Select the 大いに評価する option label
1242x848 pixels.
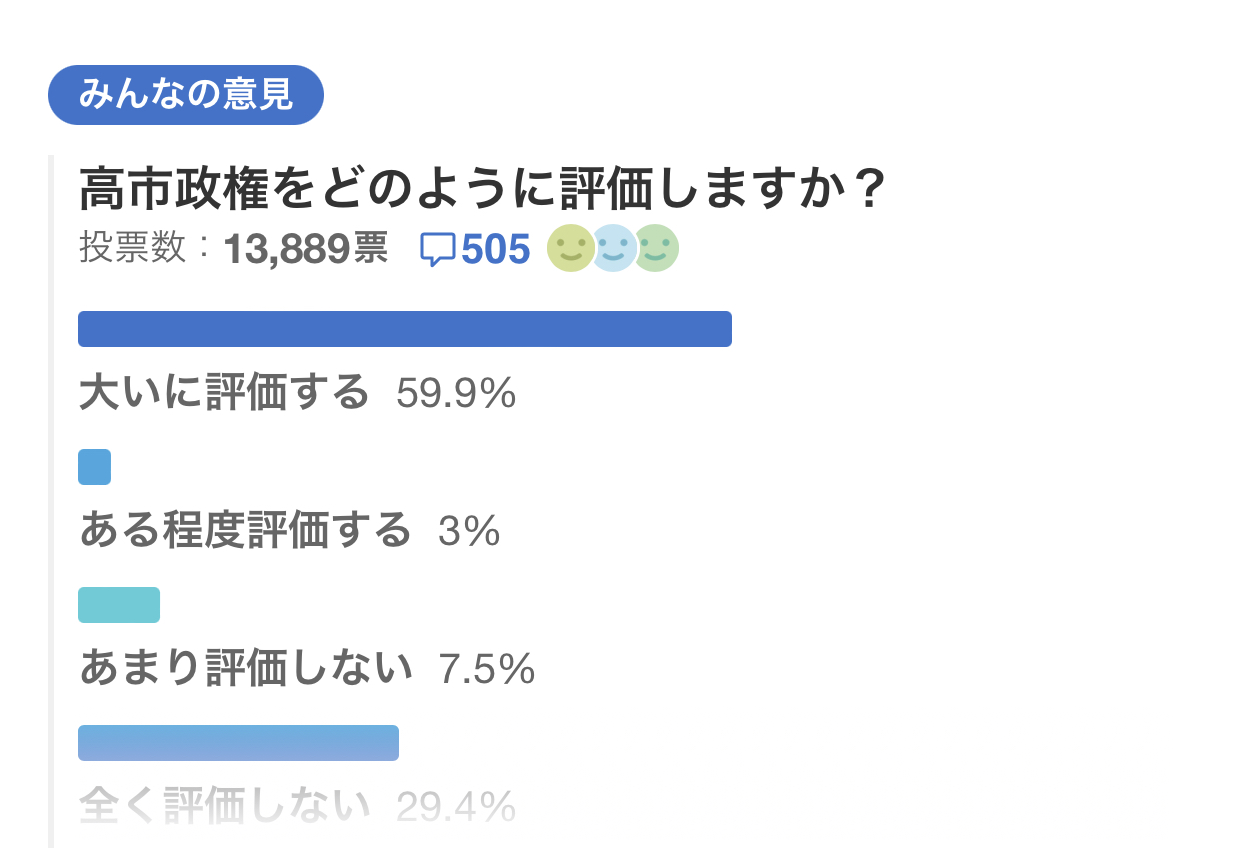[x=224, y=395]
